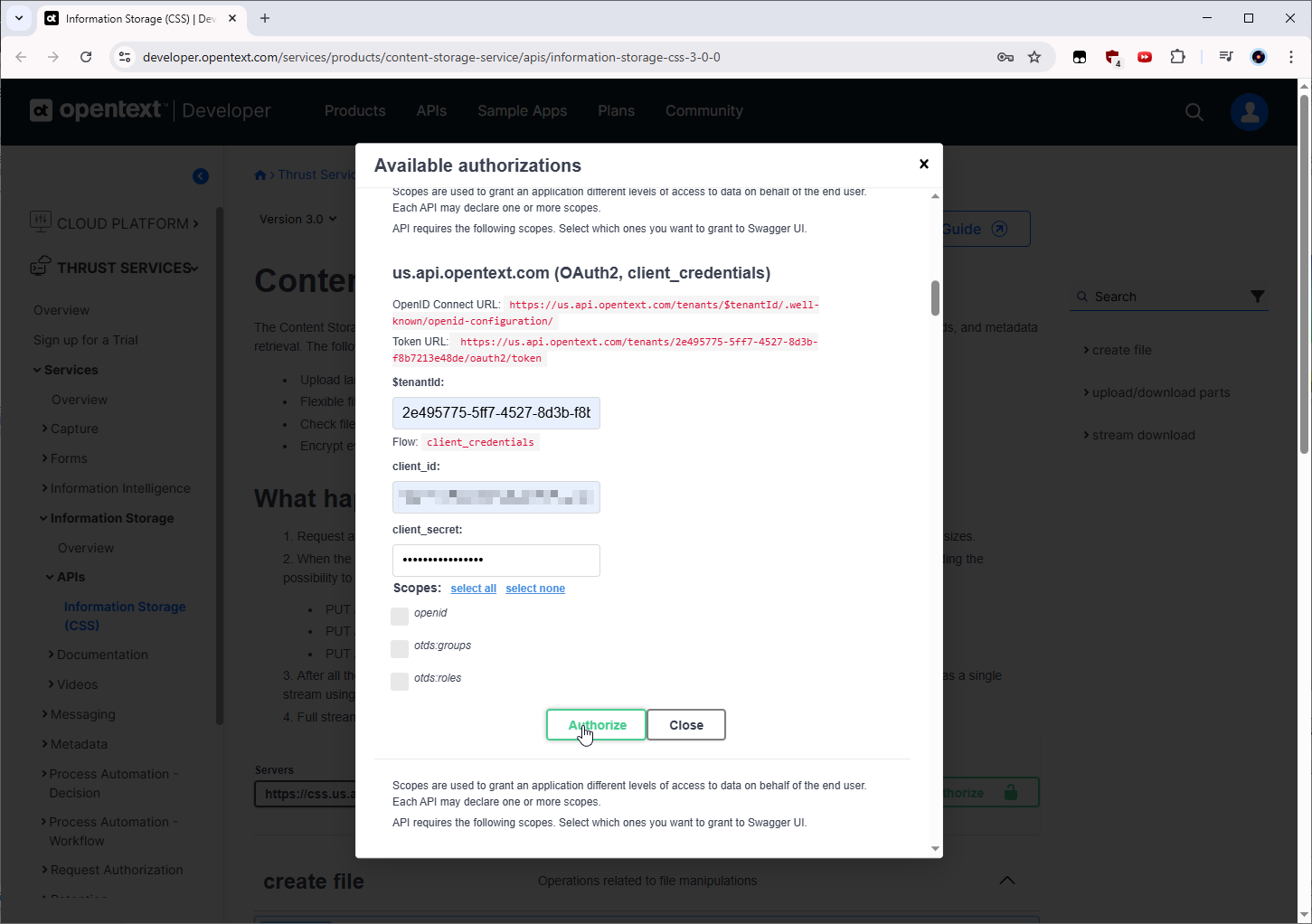
Task: Click the dialog scrollbar thumb
Action: (x=935, y=297)
